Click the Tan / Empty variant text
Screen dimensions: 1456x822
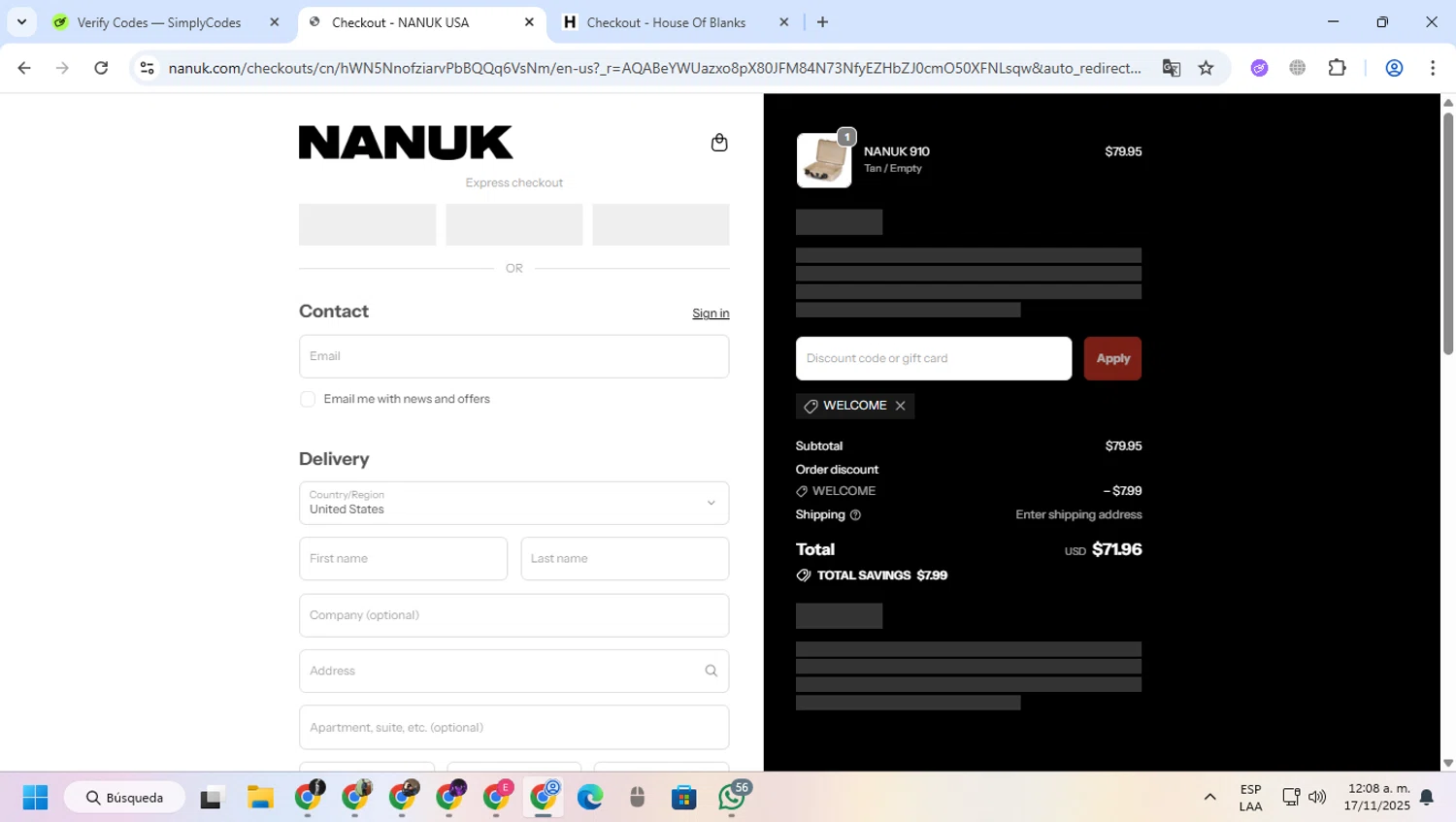click(x=893, y=169)
